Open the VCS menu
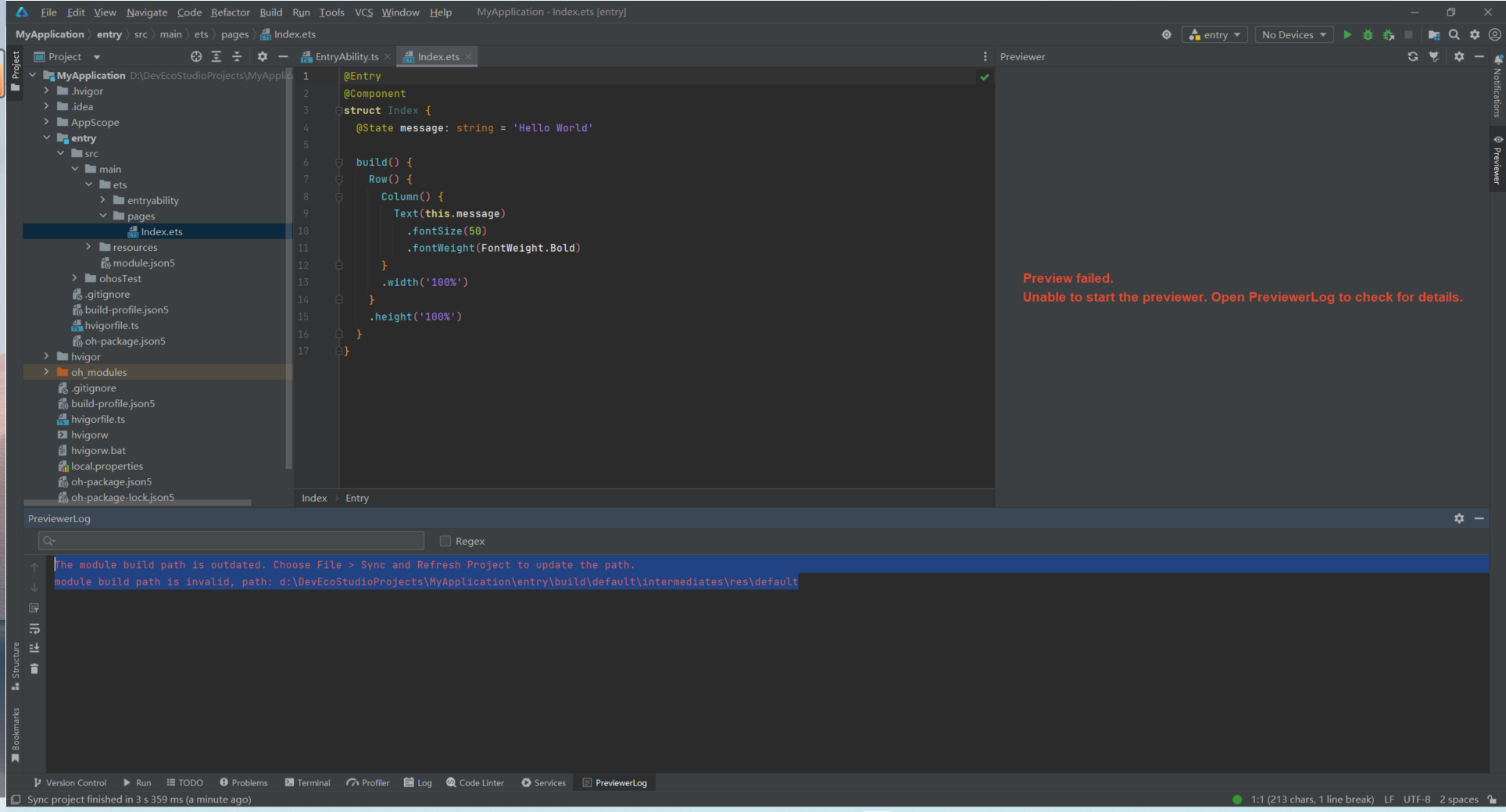Screen dimensions: 1506x812 point(363,12)
